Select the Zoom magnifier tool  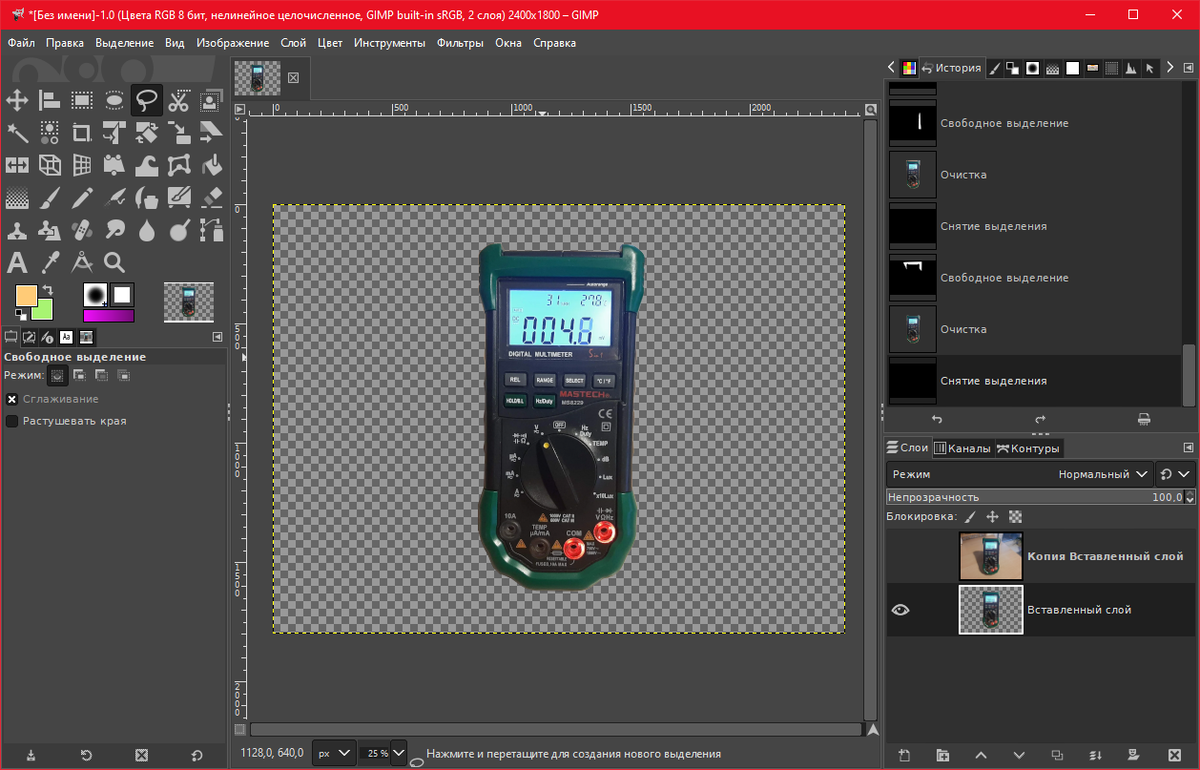(115, 263)
